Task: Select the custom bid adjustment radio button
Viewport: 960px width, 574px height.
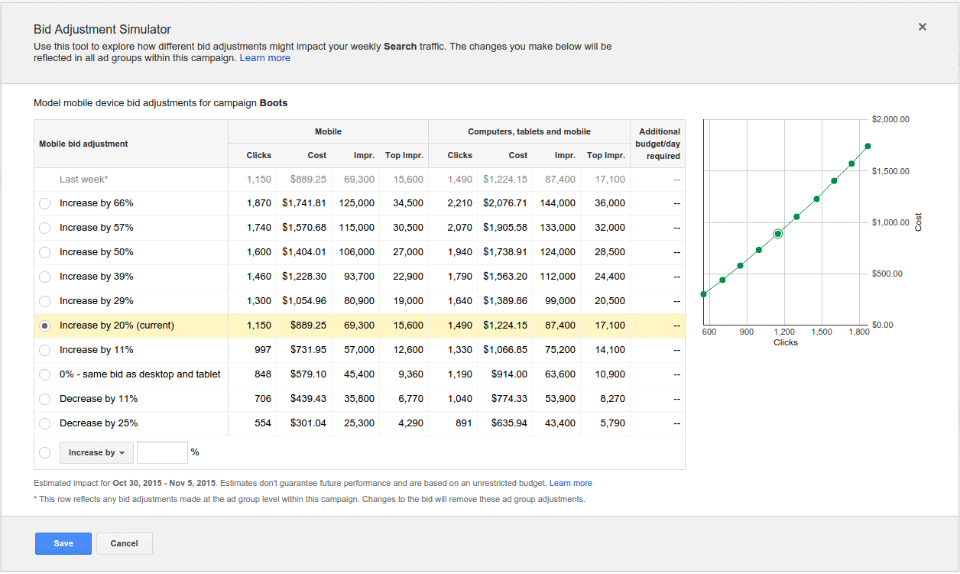Action: pos(45,453)
